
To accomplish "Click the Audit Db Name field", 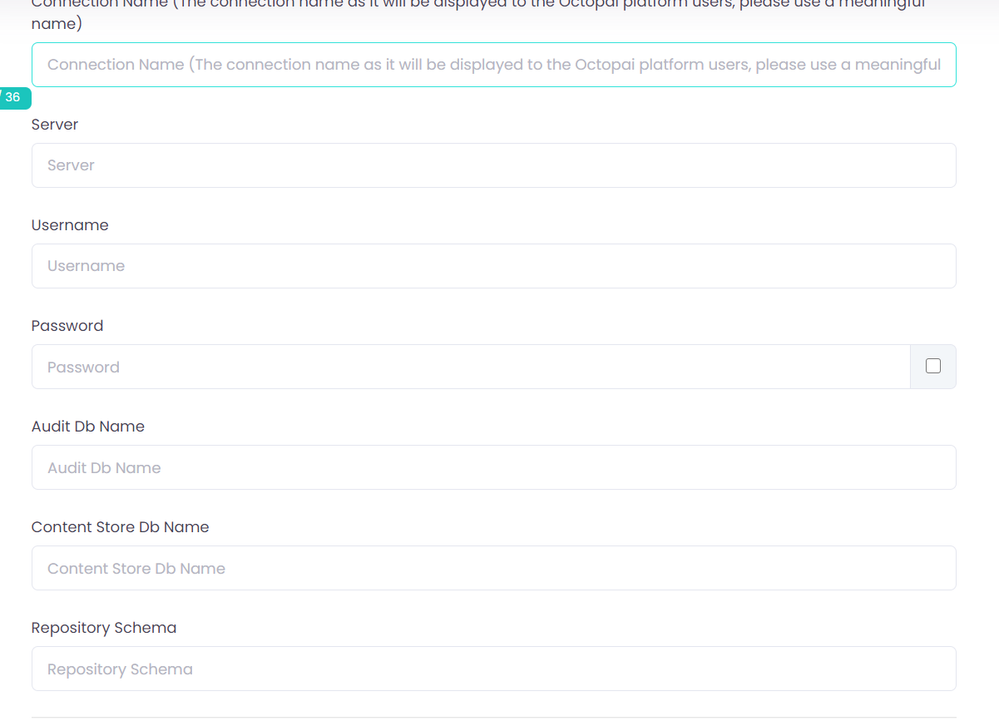I will (494, 468).
